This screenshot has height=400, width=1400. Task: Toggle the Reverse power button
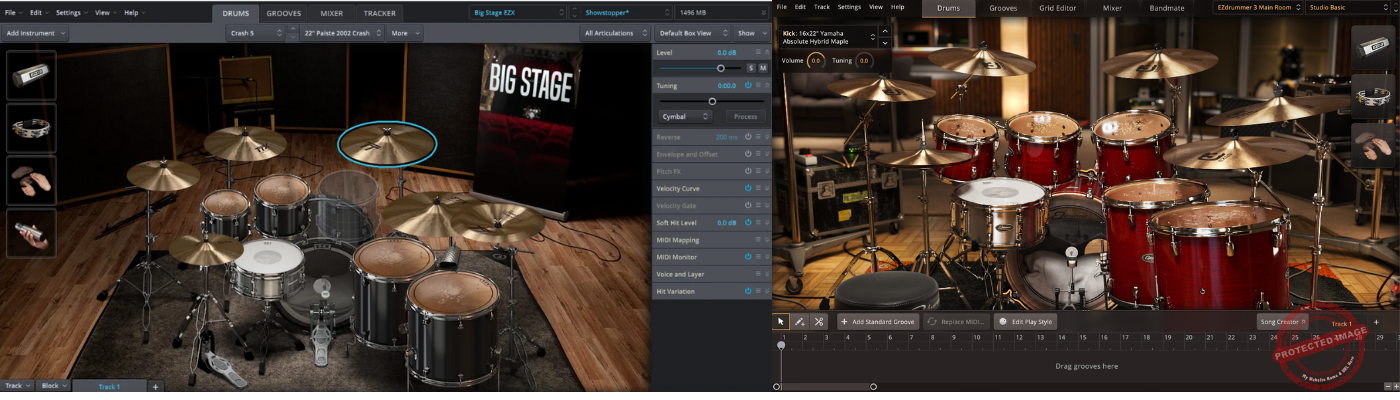coord(747,137)
